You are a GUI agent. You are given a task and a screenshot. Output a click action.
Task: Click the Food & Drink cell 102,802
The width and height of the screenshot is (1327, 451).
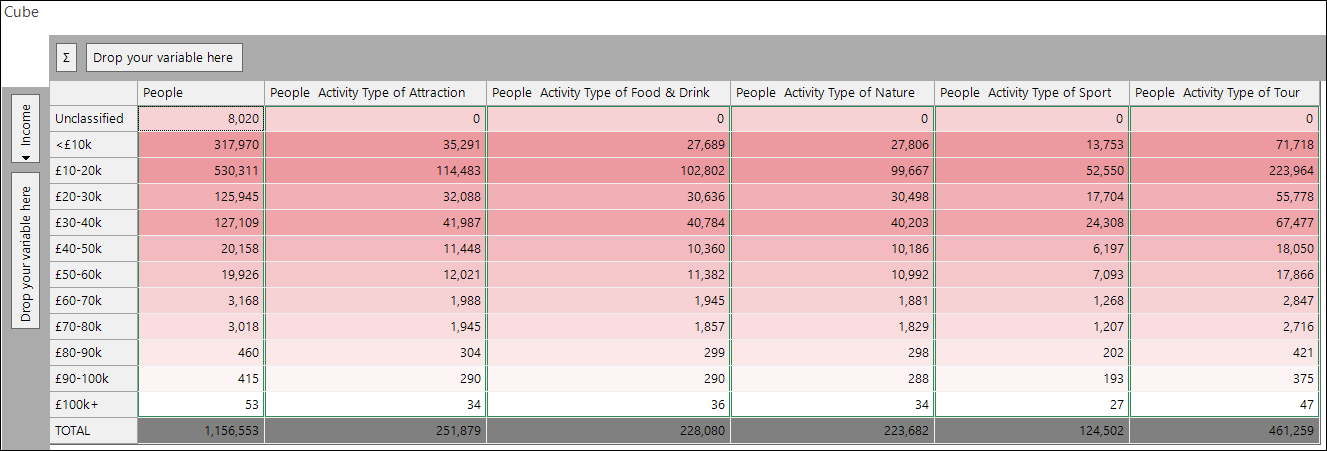tap(609, 170)
